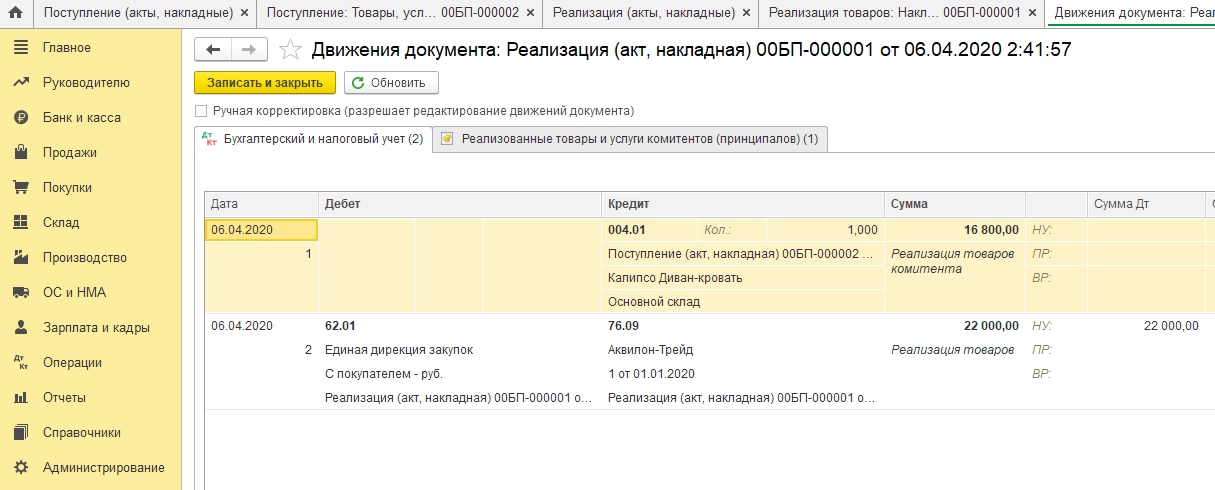This screenshot has height=490, width=1215.
Task: Click the Банк и касса ruble icon
Action: coord(20,118)
